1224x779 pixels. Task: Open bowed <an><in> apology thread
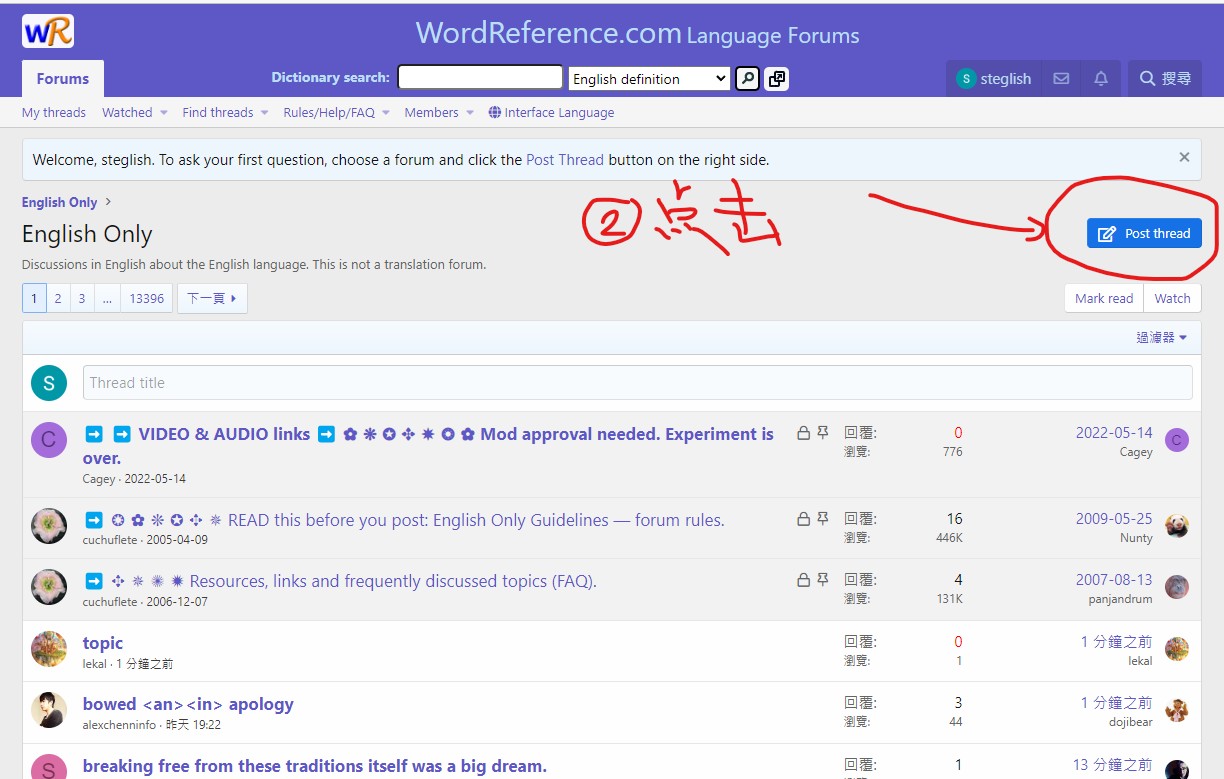pyautogui.click(x=188, y=704)
